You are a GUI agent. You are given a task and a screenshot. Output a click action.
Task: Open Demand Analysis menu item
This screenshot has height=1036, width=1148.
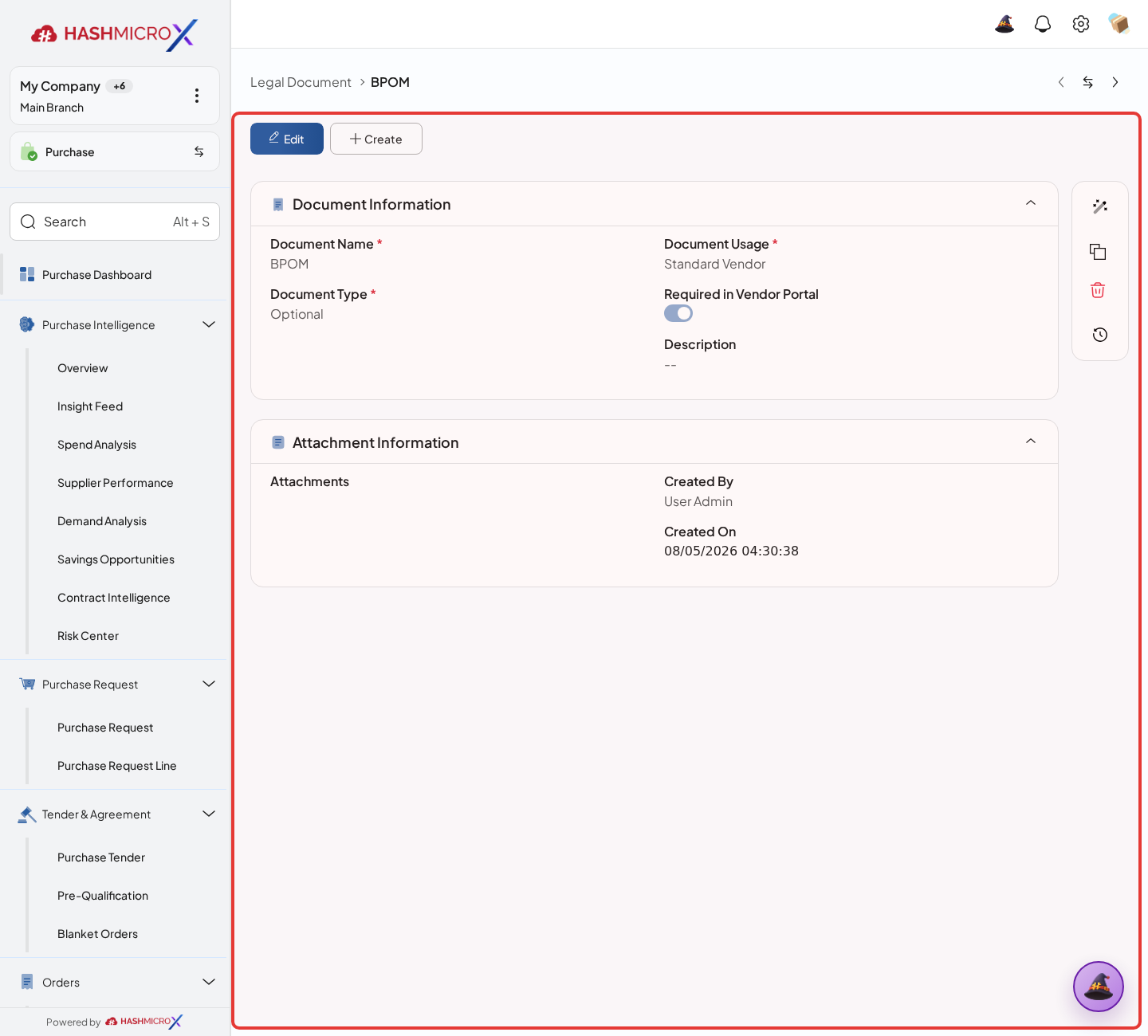click(102, 521)
